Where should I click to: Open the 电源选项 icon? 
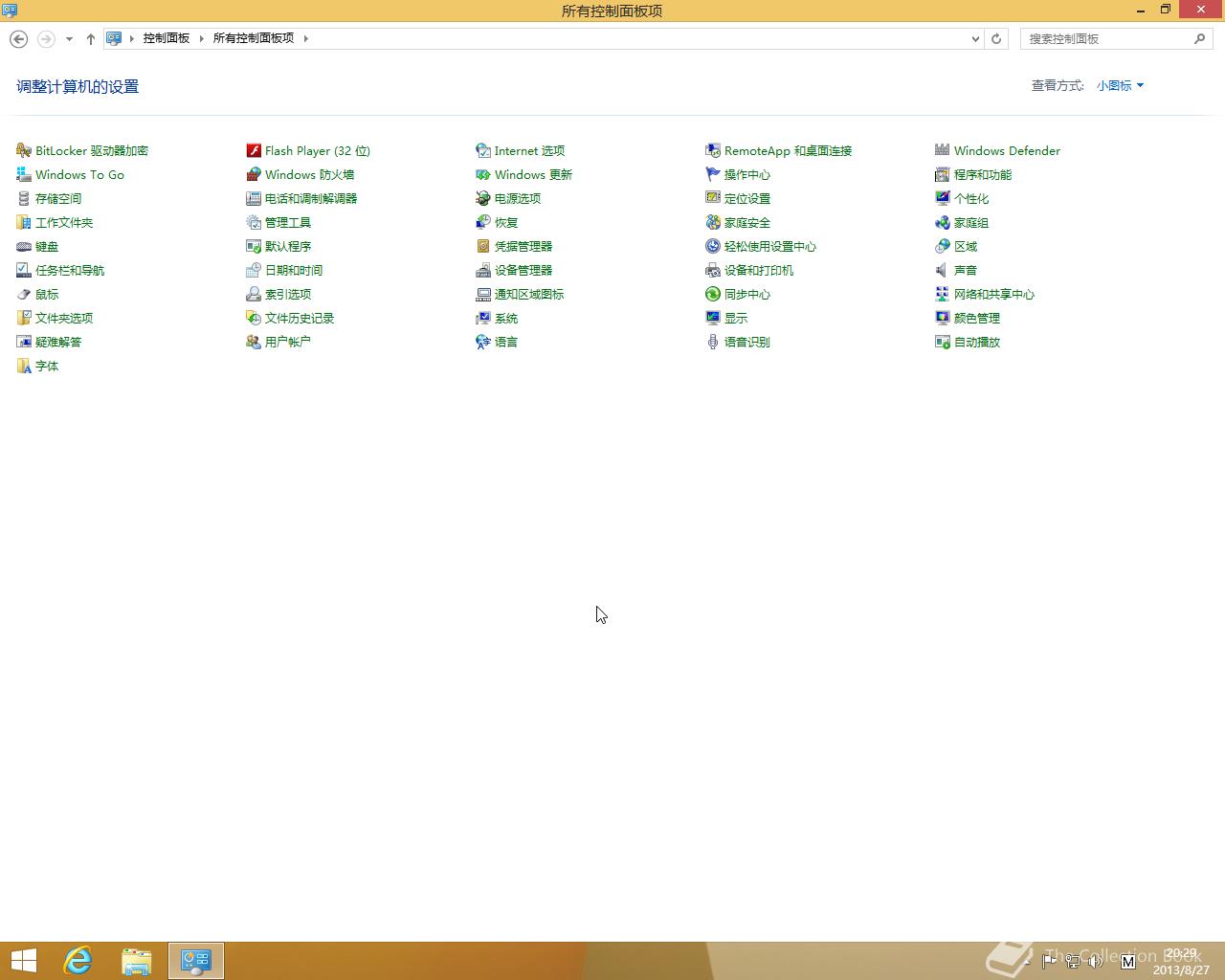[x=483, y=198]
